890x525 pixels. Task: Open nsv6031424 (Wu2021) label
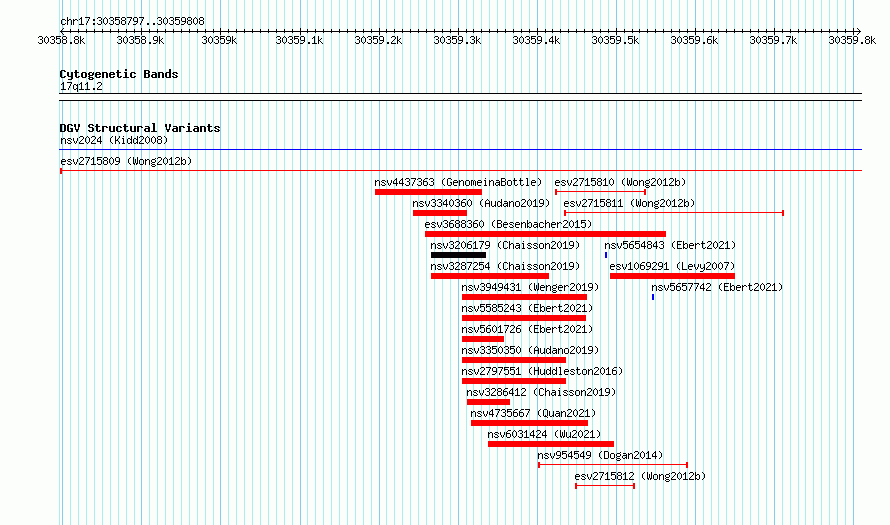[x=544, y=434]
